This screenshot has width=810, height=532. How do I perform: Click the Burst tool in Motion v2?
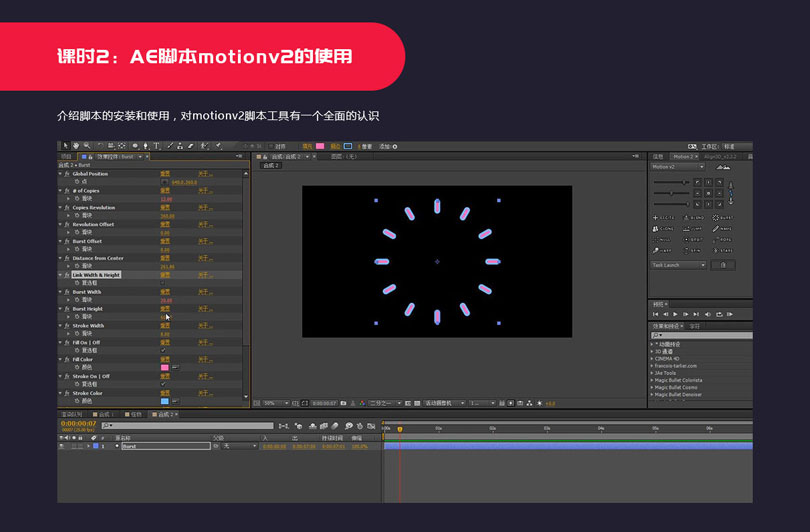[723, 217]
